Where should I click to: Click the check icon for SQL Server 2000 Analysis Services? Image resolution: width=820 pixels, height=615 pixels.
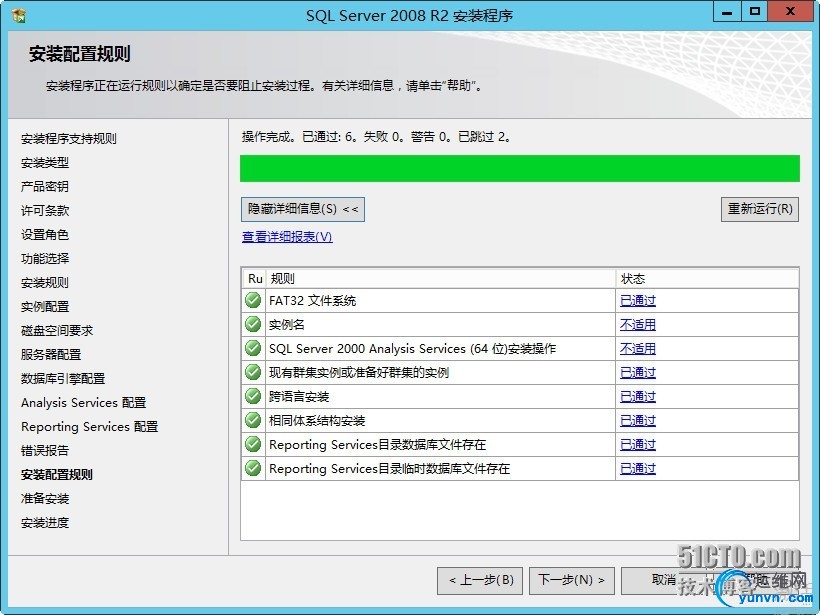(x=253, y=348)
